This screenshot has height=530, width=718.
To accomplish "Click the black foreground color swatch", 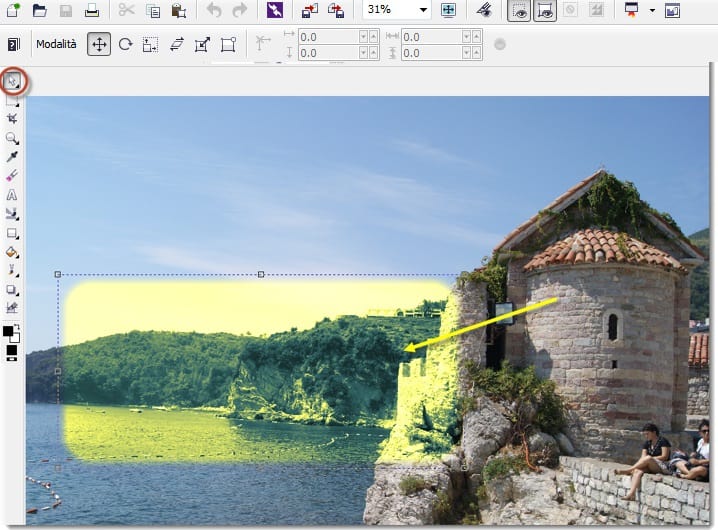I will pyautogui.click(x=9, y=331).
